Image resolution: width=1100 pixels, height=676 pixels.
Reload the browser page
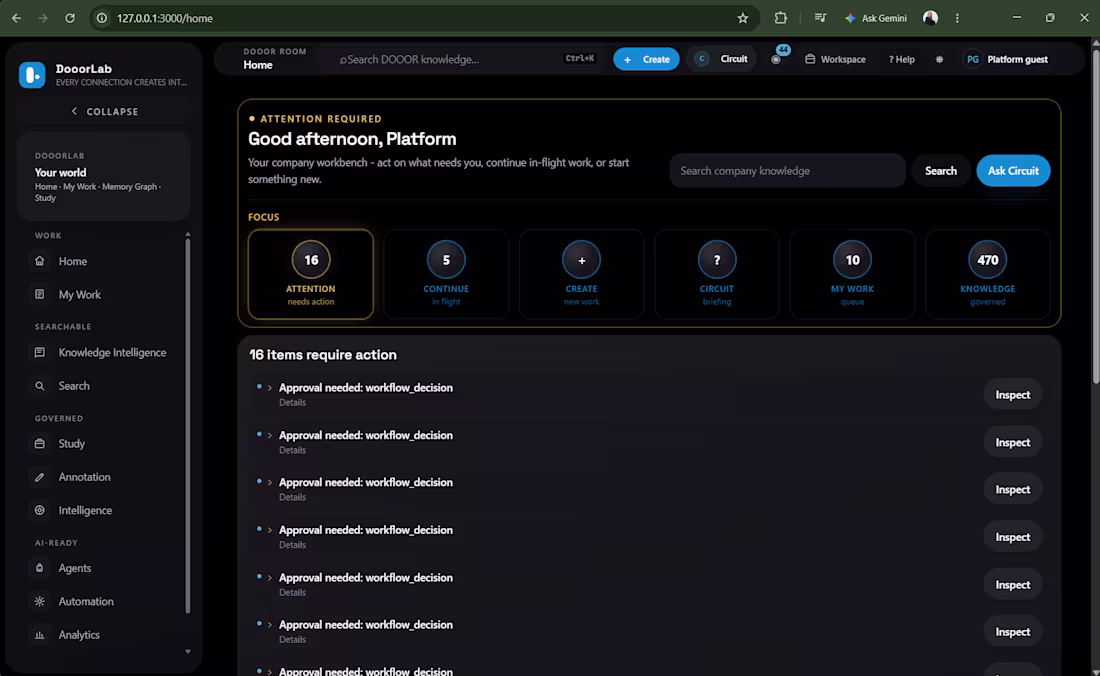(69, 18)
